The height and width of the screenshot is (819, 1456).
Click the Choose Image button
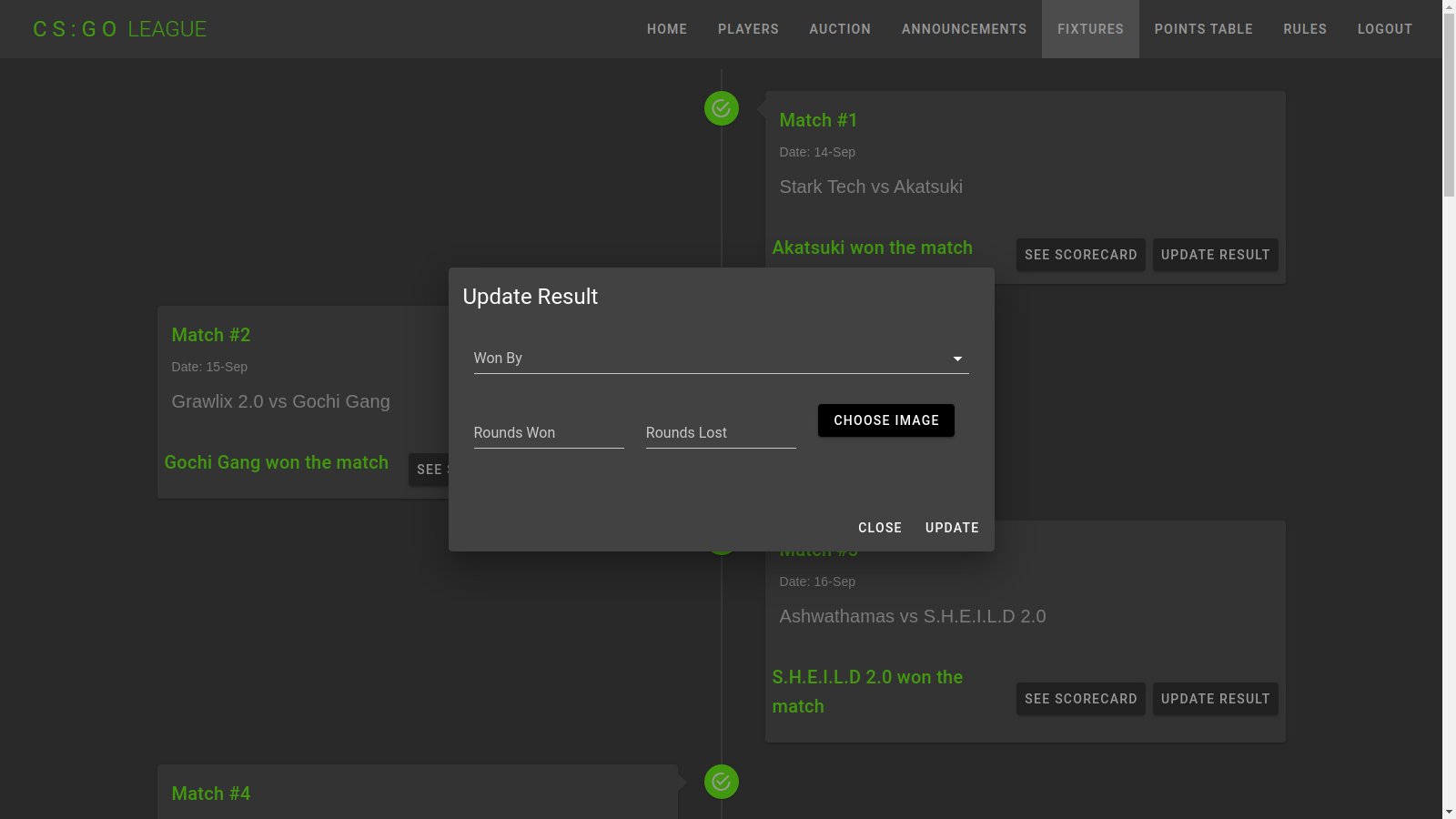886,420
